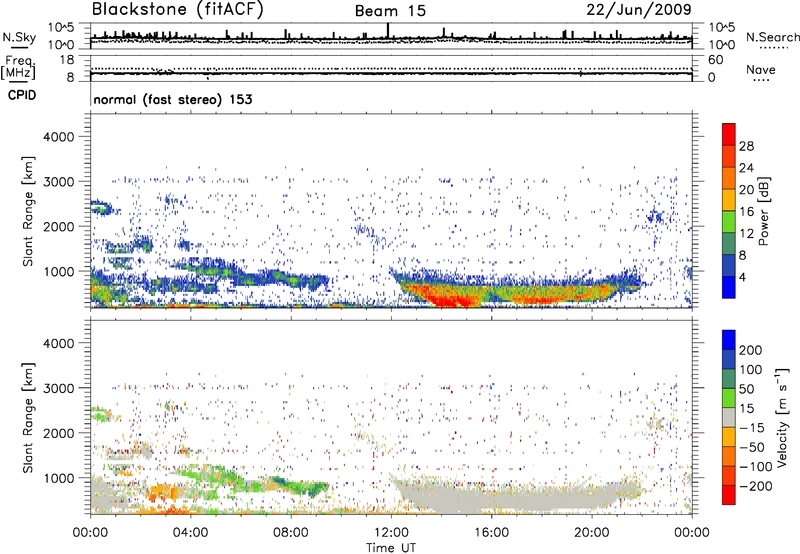Click the 16 tick on Power colorbar
Image resolution: width=800 pixels, height=554 pixels.
click(746, 212)
